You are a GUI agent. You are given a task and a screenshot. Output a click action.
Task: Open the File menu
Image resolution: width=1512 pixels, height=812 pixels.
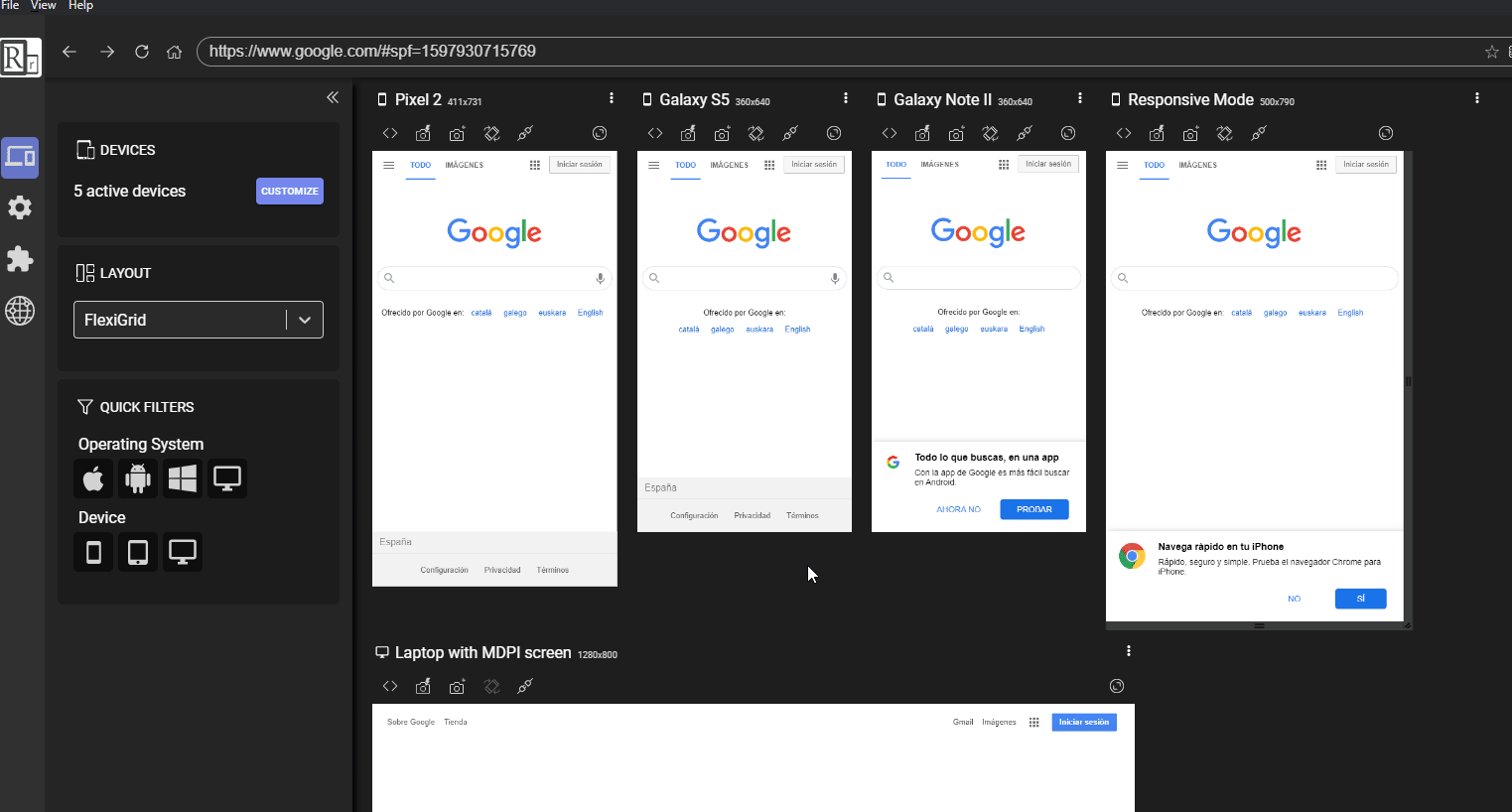(x=11, y=5)
